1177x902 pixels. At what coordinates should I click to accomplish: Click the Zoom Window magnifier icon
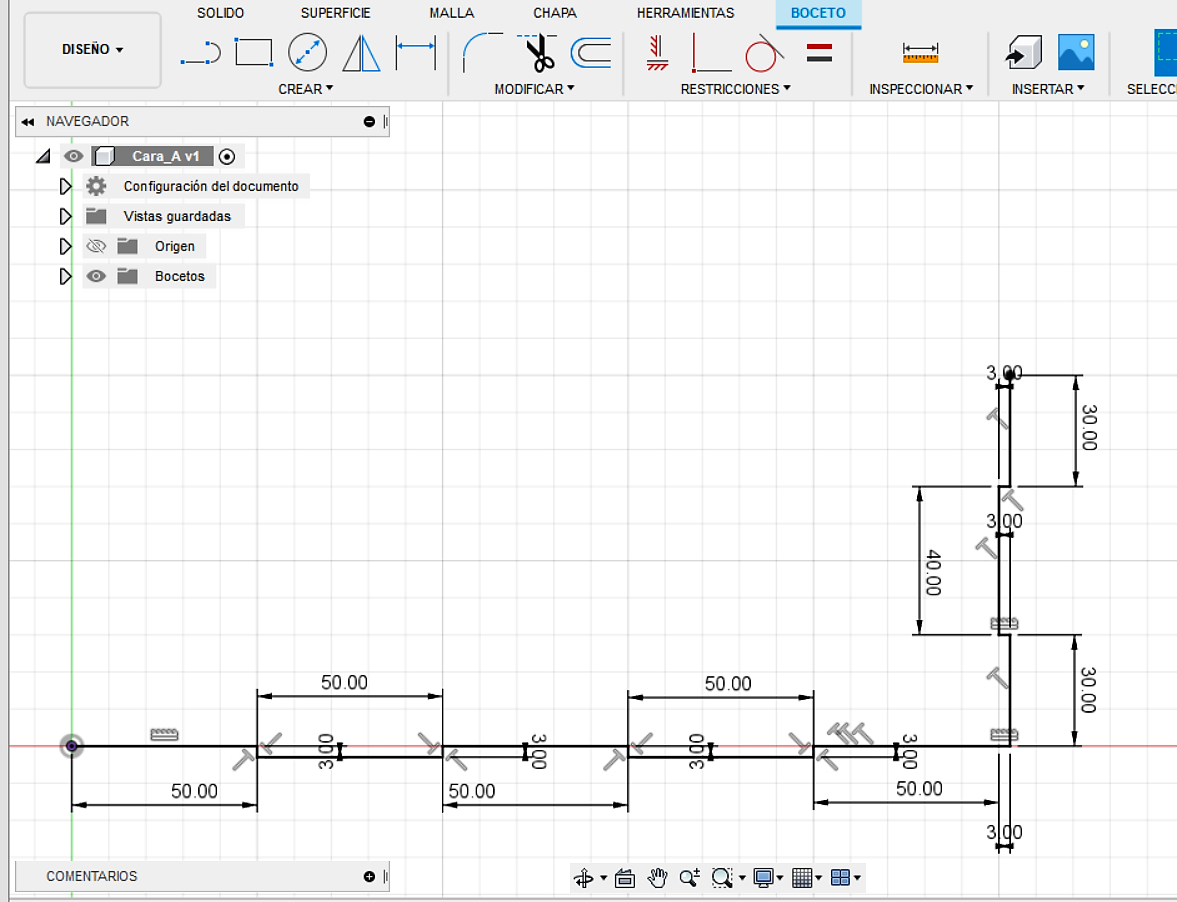(x=721, y=877)
